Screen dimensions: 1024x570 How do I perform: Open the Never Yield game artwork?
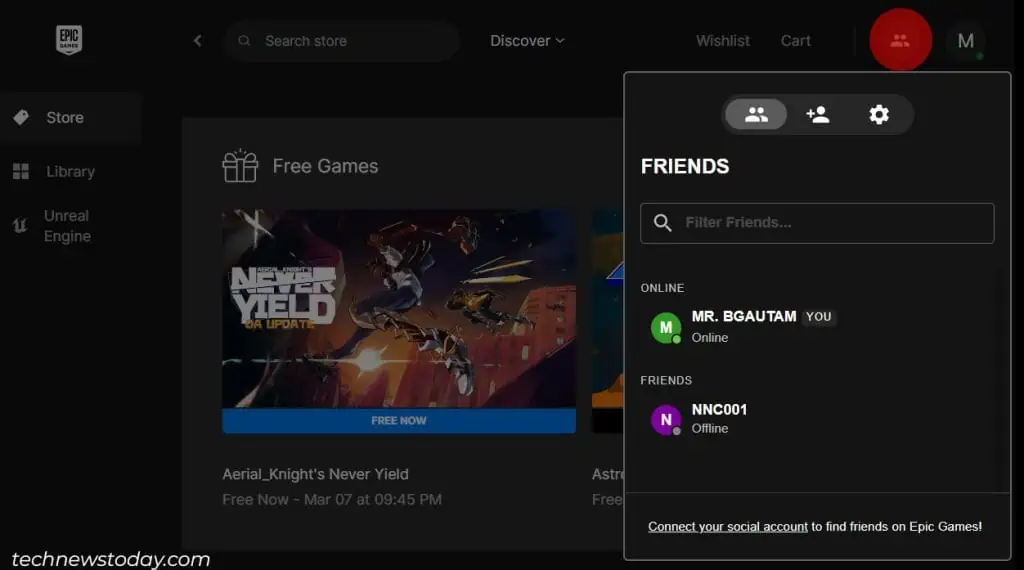(x=399, y=309)
